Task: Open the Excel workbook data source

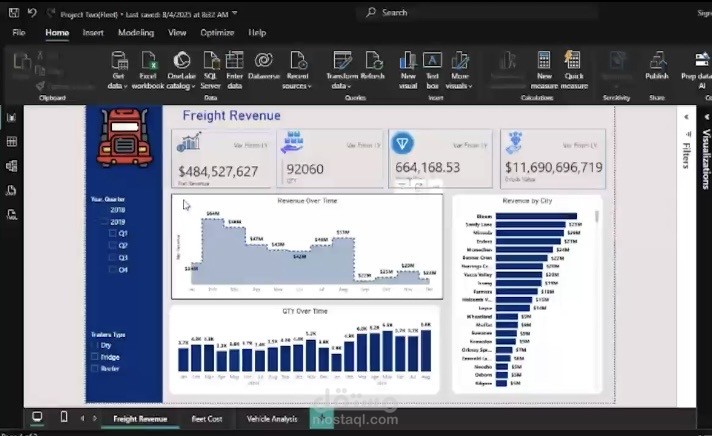Action: click(x=148, y=71)
